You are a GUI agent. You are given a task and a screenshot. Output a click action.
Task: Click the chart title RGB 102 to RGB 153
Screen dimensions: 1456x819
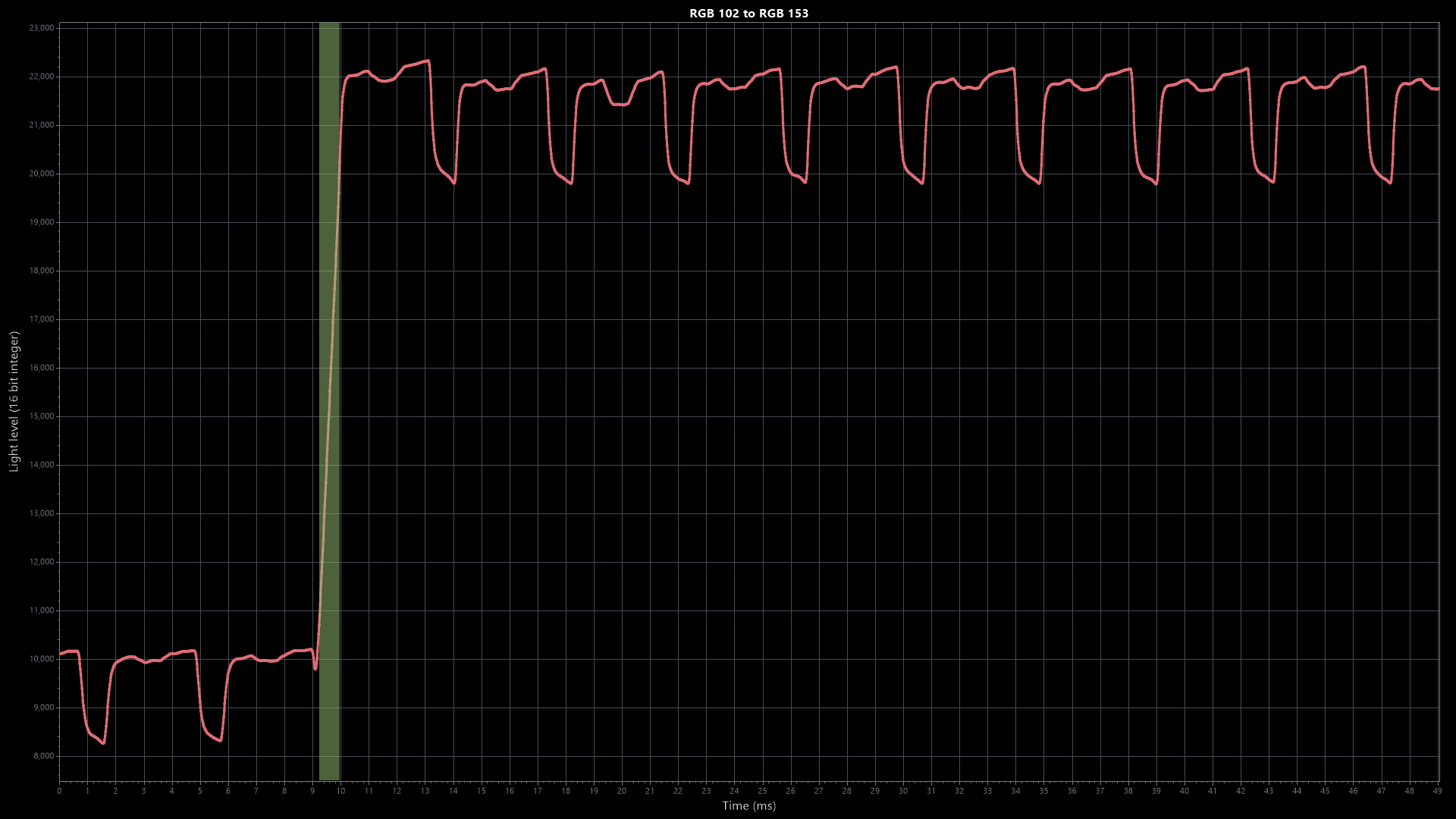pyautogui.click(x=748, y=13)
